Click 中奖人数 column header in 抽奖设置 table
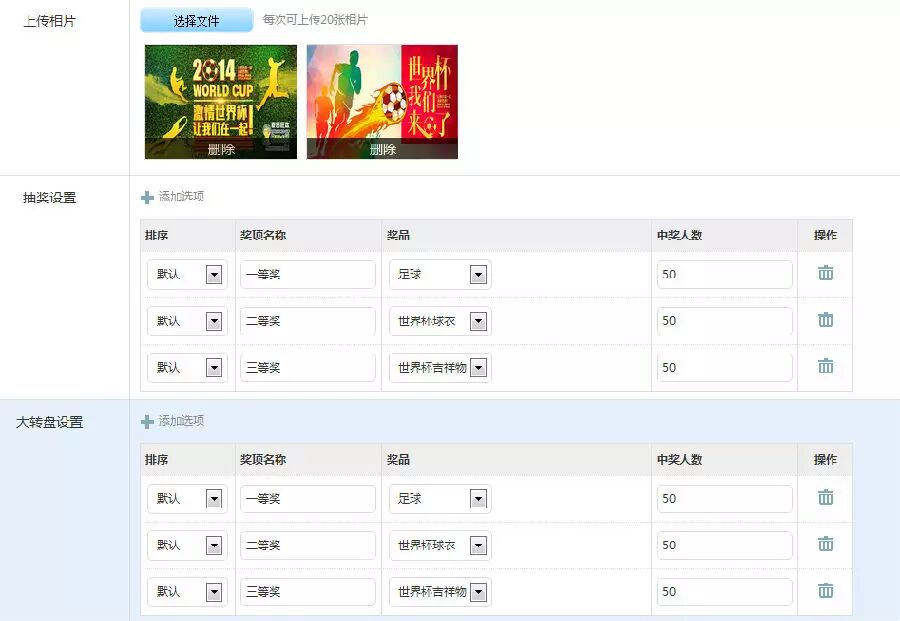900x621 pixels. tap(680, 235)
